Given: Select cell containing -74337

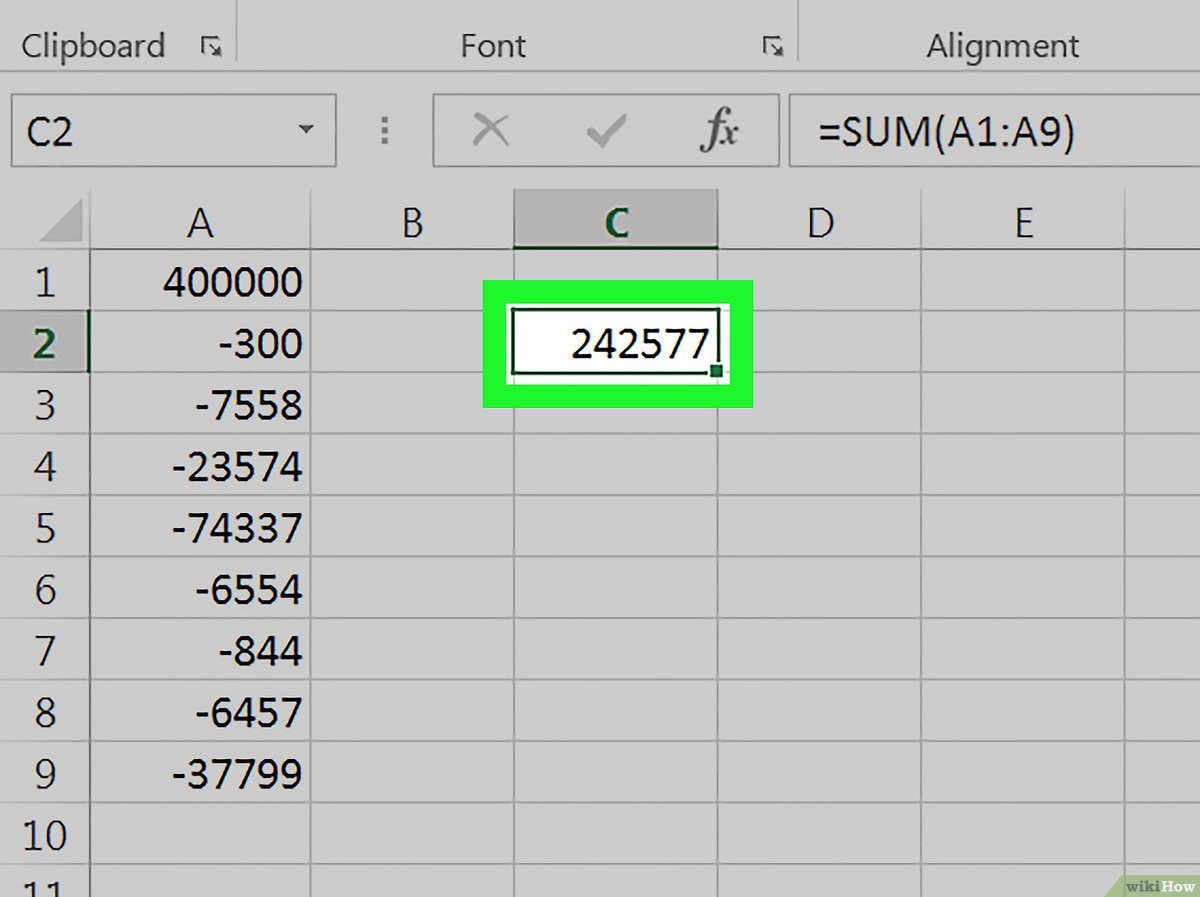Looking at the screenshot, I should (x=201, y=528).
